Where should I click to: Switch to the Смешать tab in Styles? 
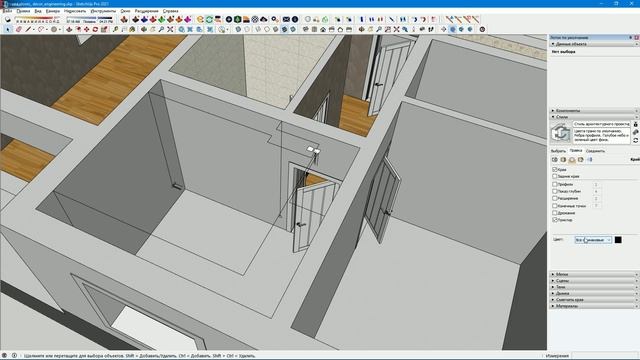click(x=596, y=151)
